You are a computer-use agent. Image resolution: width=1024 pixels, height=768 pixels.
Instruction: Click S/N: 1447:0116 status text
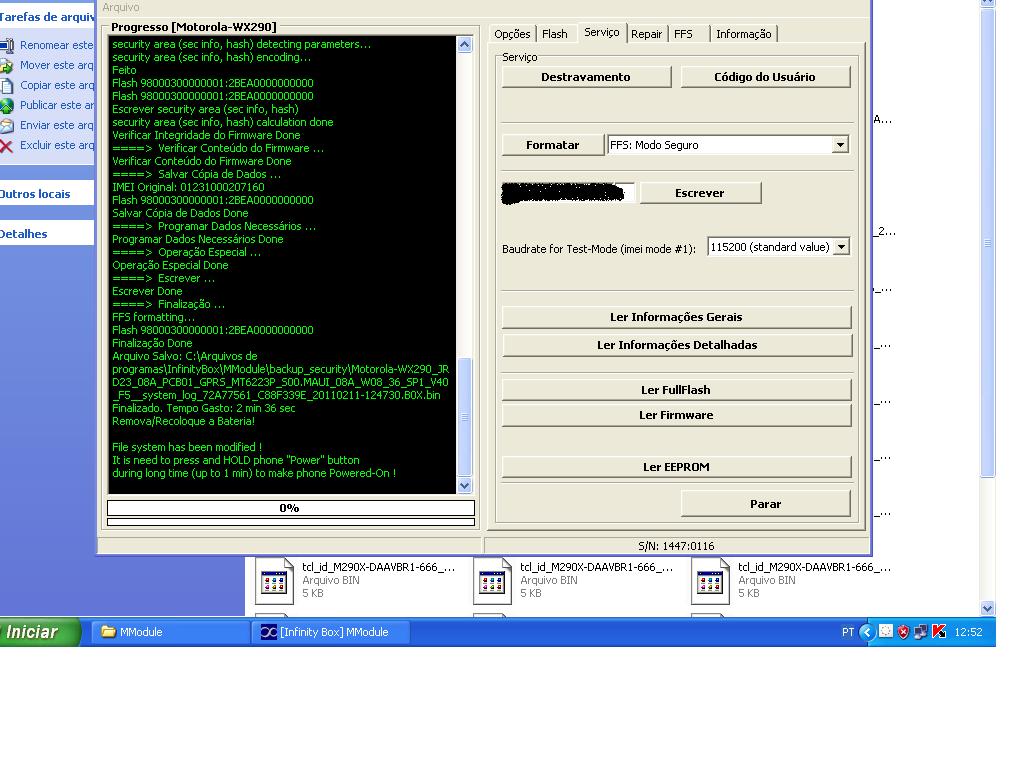[676, 546]
